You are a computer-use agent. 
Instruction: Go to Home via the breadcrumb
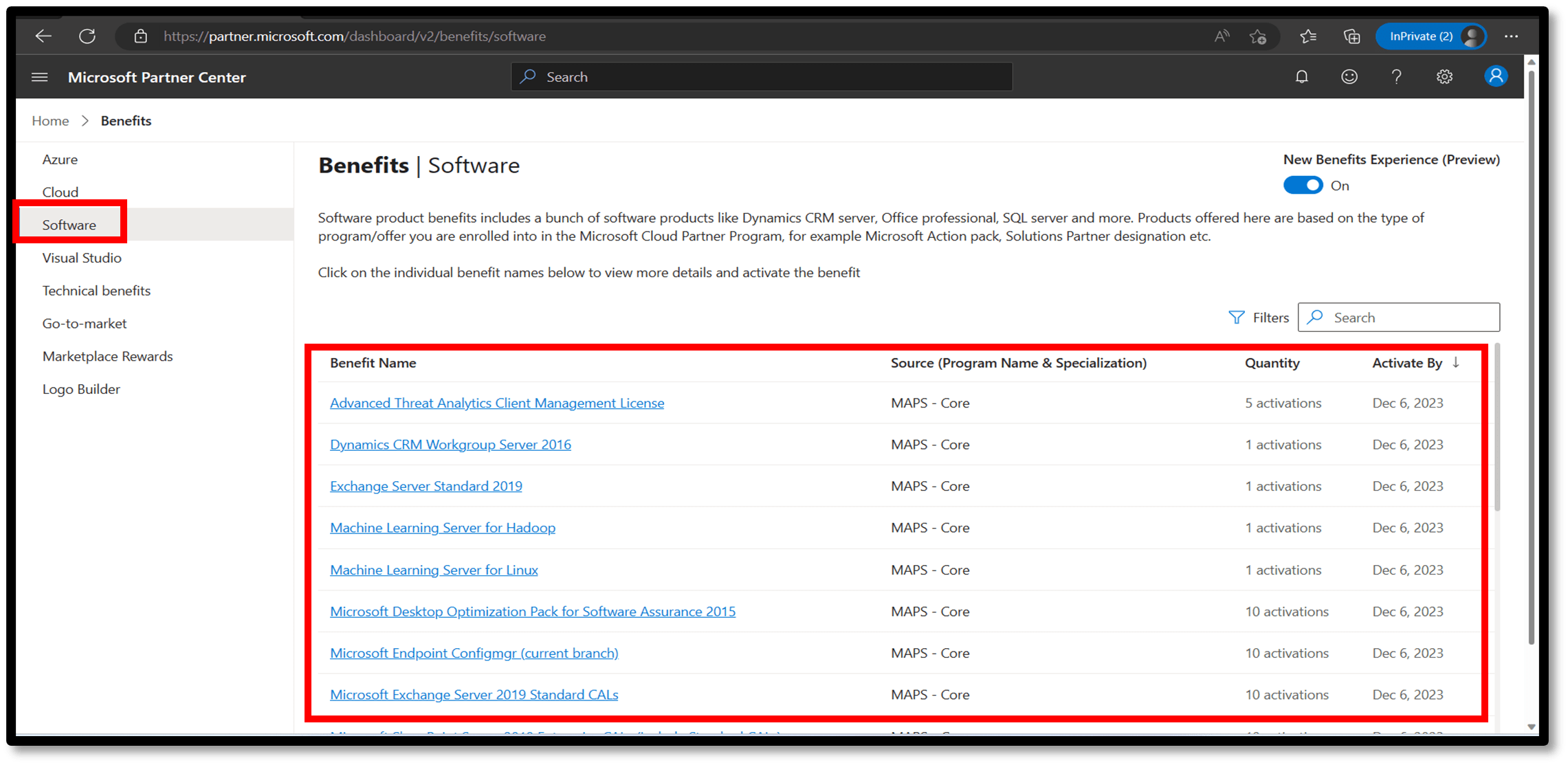(x=49, y=120)
